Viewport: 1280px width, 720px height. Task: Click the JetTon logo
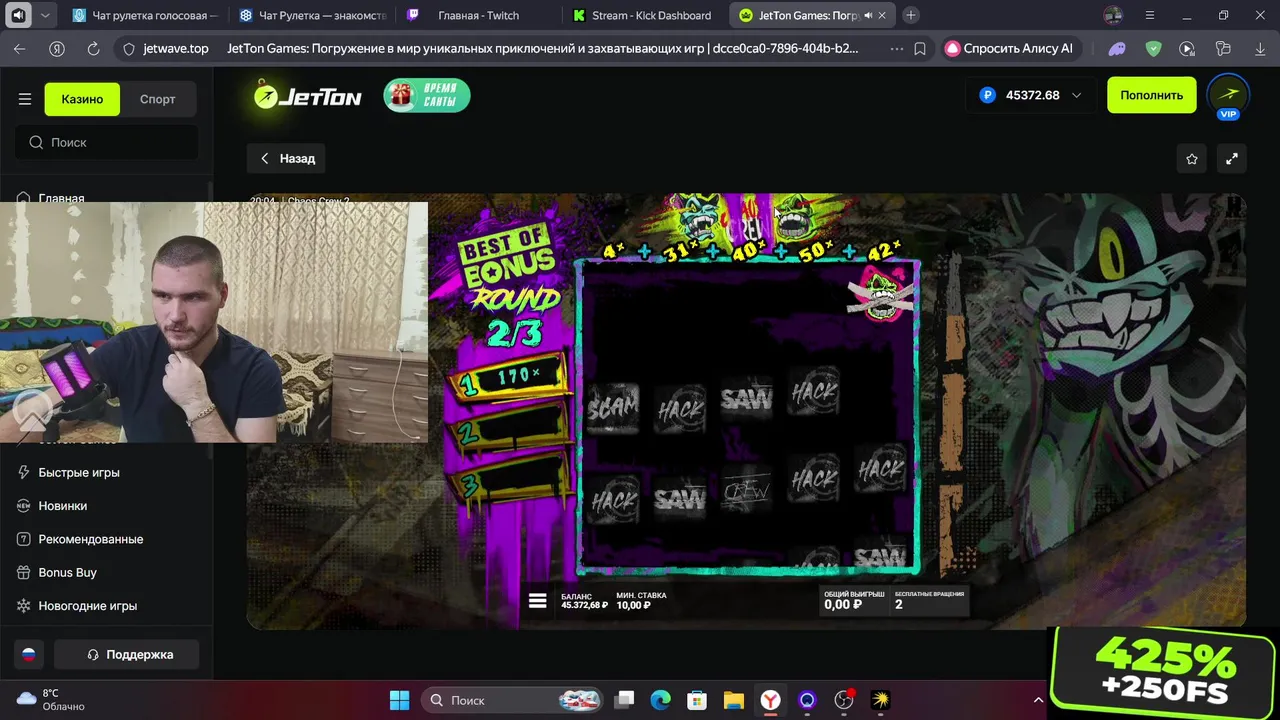tap(307, 95)
